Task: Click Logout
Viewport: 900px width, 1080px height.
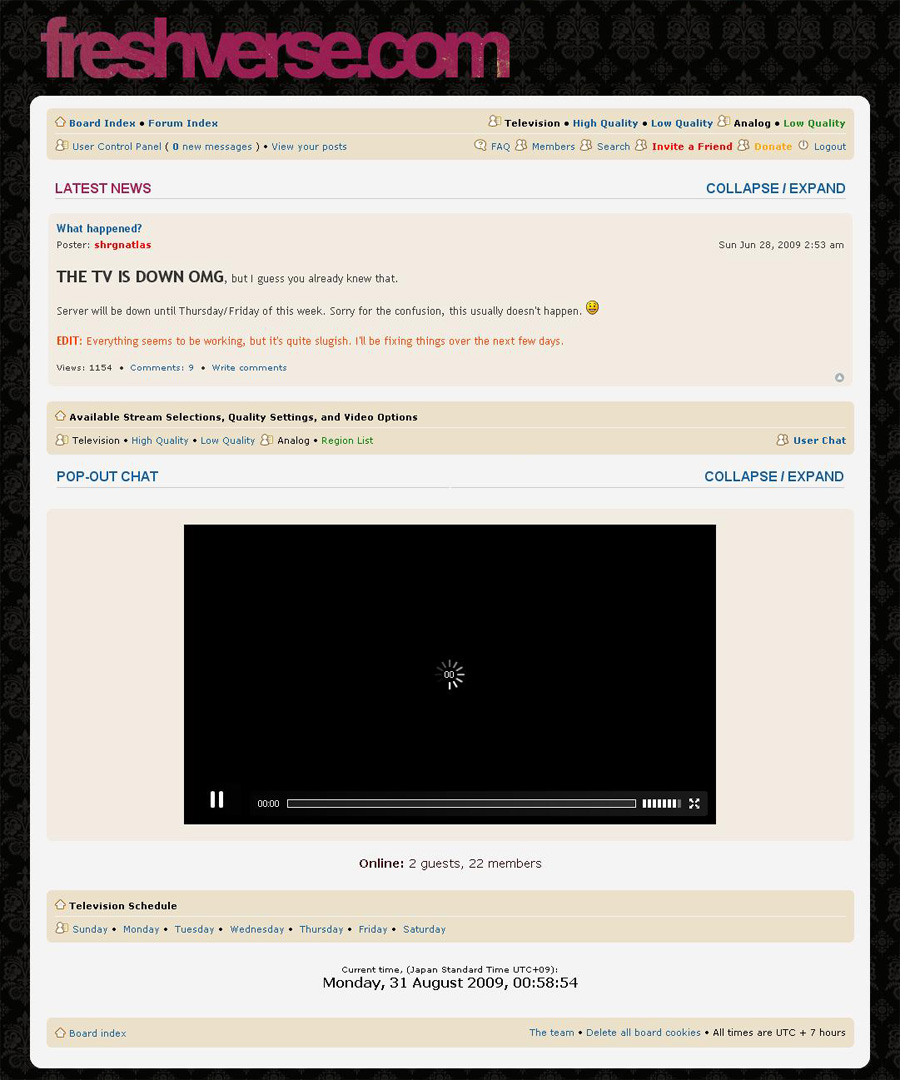Action: 830,147
